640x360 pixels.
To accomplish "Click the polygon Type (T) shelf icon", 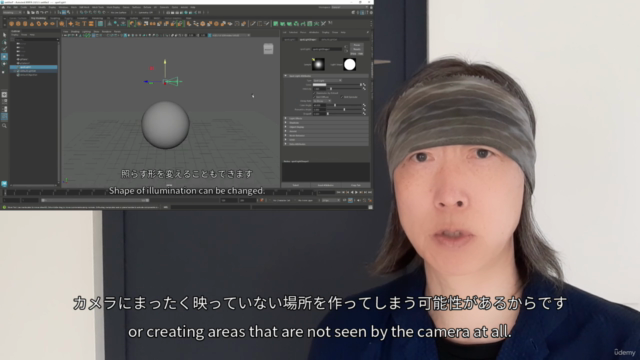I will (x=84, y=24).
